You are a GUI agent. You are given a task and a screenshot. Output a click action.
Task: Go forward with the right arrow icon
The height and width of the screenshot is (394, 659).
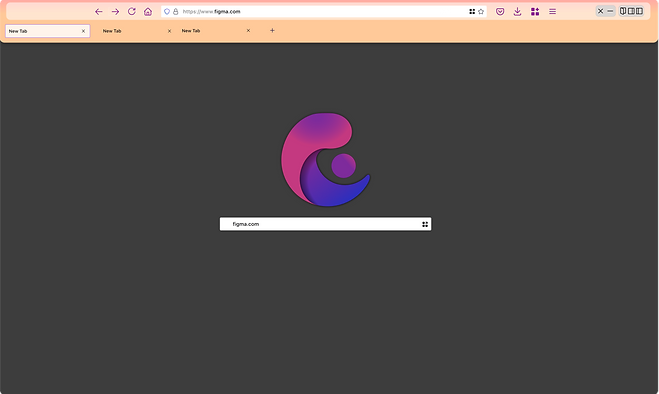click(115, 12)
